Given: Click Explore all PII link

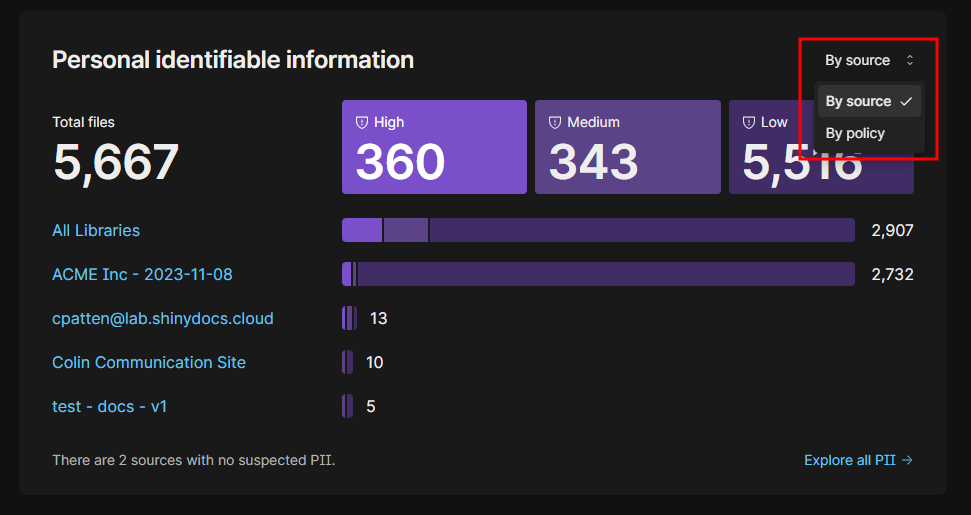Looking at the screenshot, I should [x=849, y=460].
